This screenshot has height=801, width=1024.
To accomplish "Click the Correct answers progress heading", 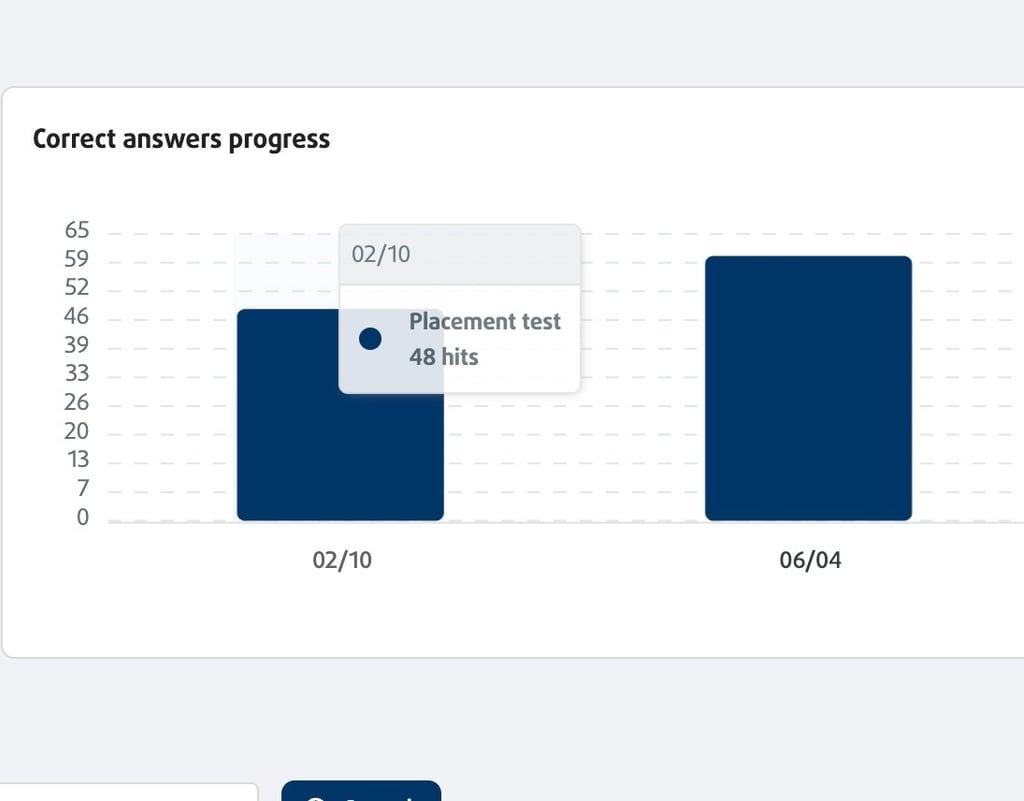I will coord(182,139).
